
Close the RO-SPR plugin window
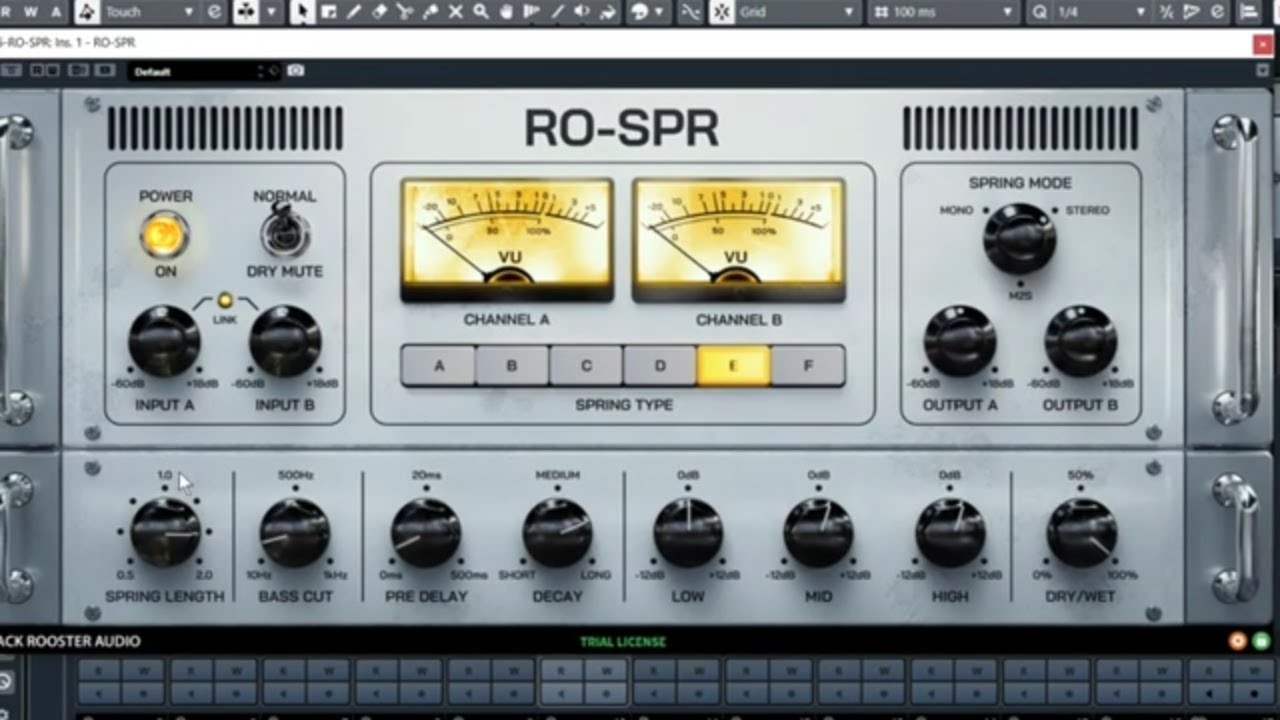[x=1263, y=43]
